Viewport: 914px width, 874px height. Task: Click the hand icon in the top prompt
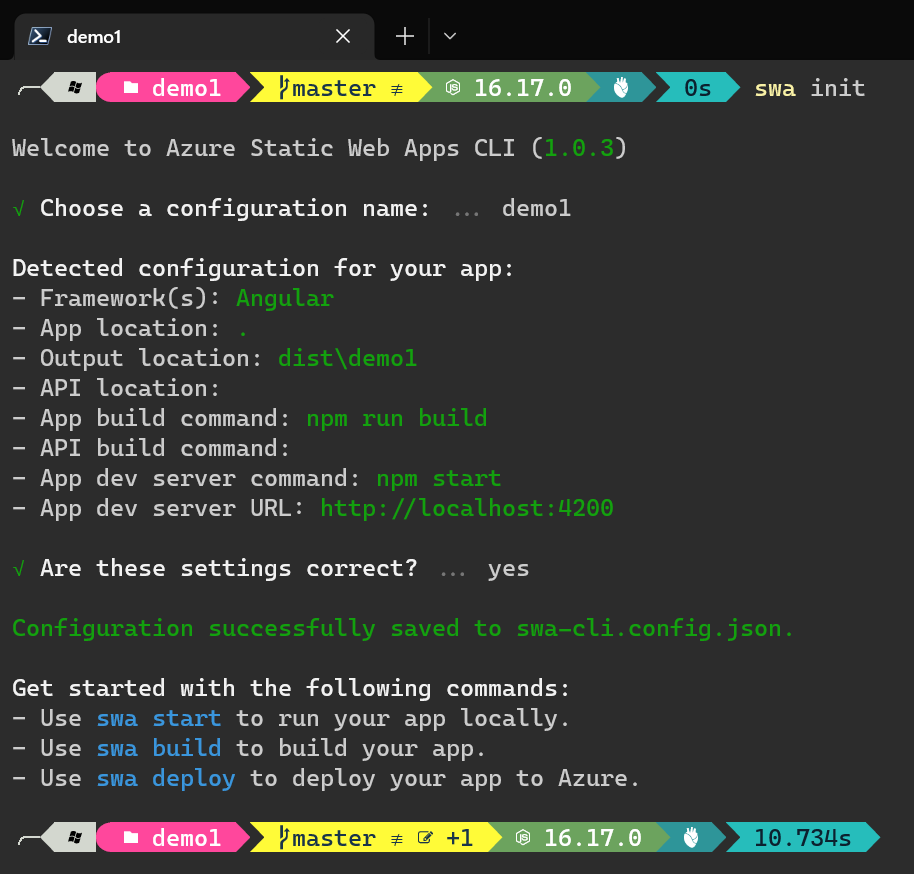tap(621, 87)
